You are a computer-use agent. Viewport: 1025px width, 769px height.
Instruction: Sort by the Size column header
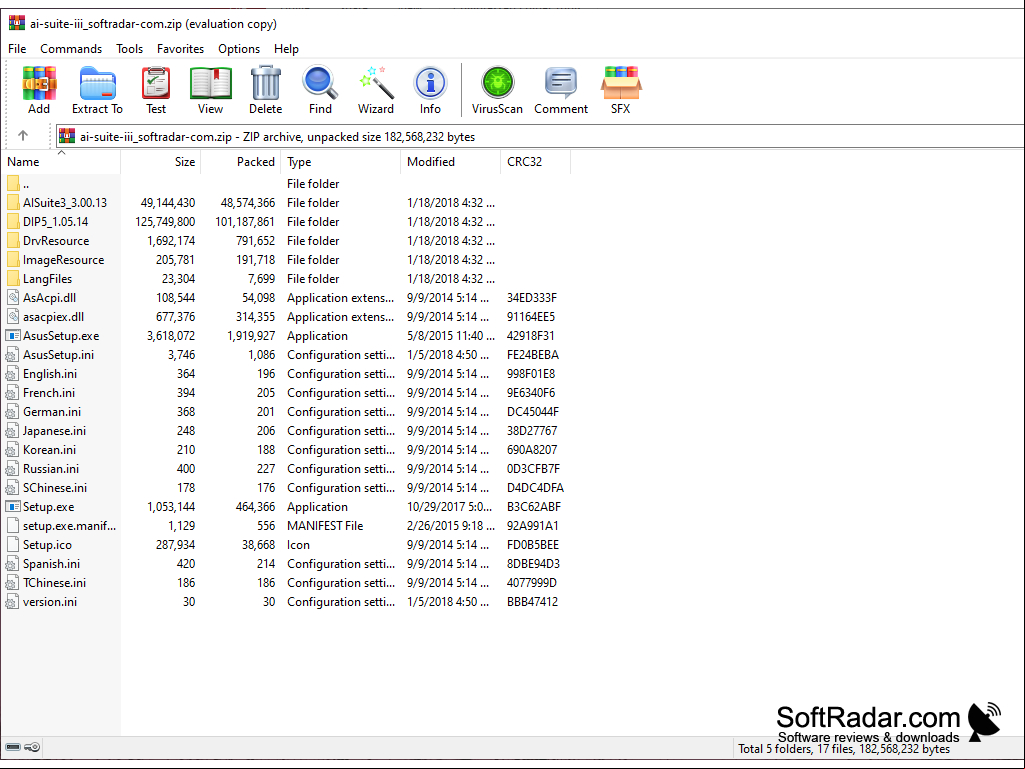point(161,162)
